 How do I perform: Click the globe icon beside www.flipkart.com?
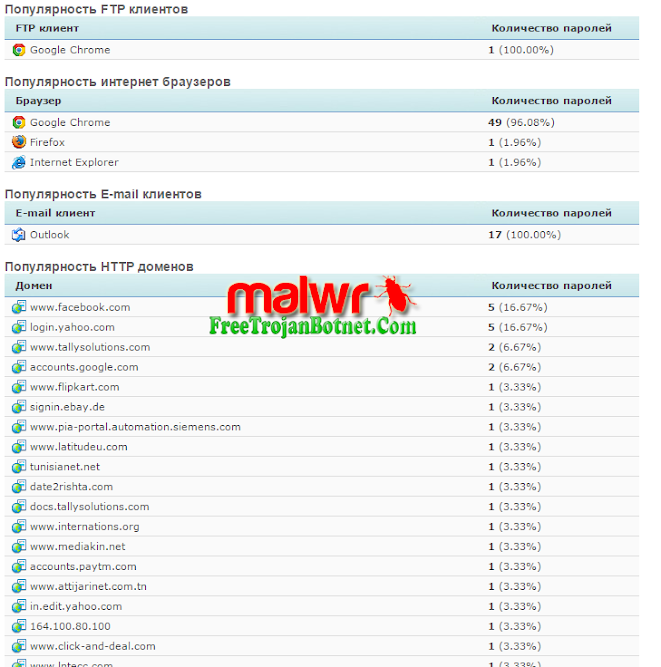(19, 387)
